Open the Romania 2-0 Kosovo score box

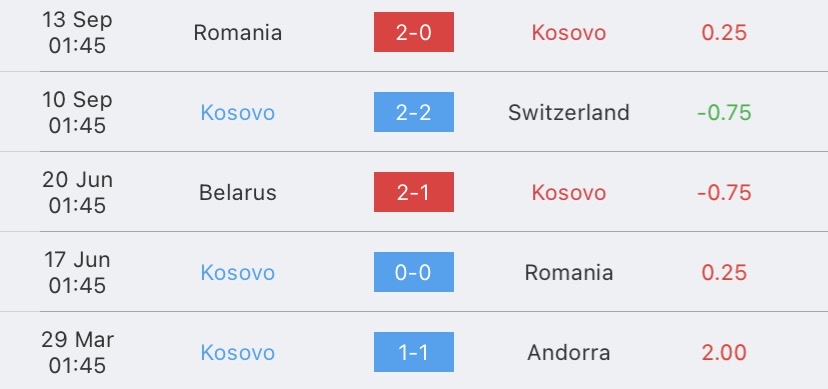pos(413,32)
